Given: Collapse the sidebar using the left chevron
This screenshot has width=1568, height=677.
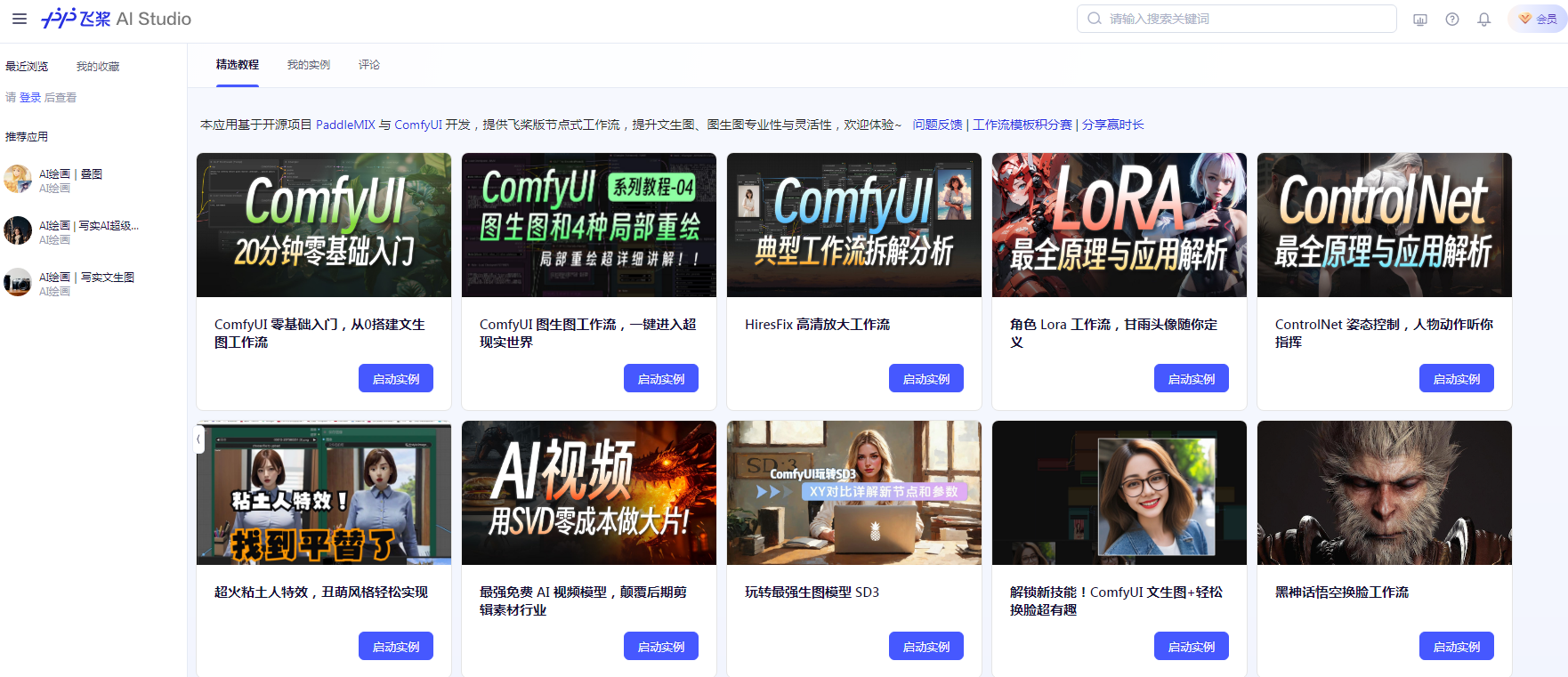Looking at the screenshot, I should tap(199, 439).
